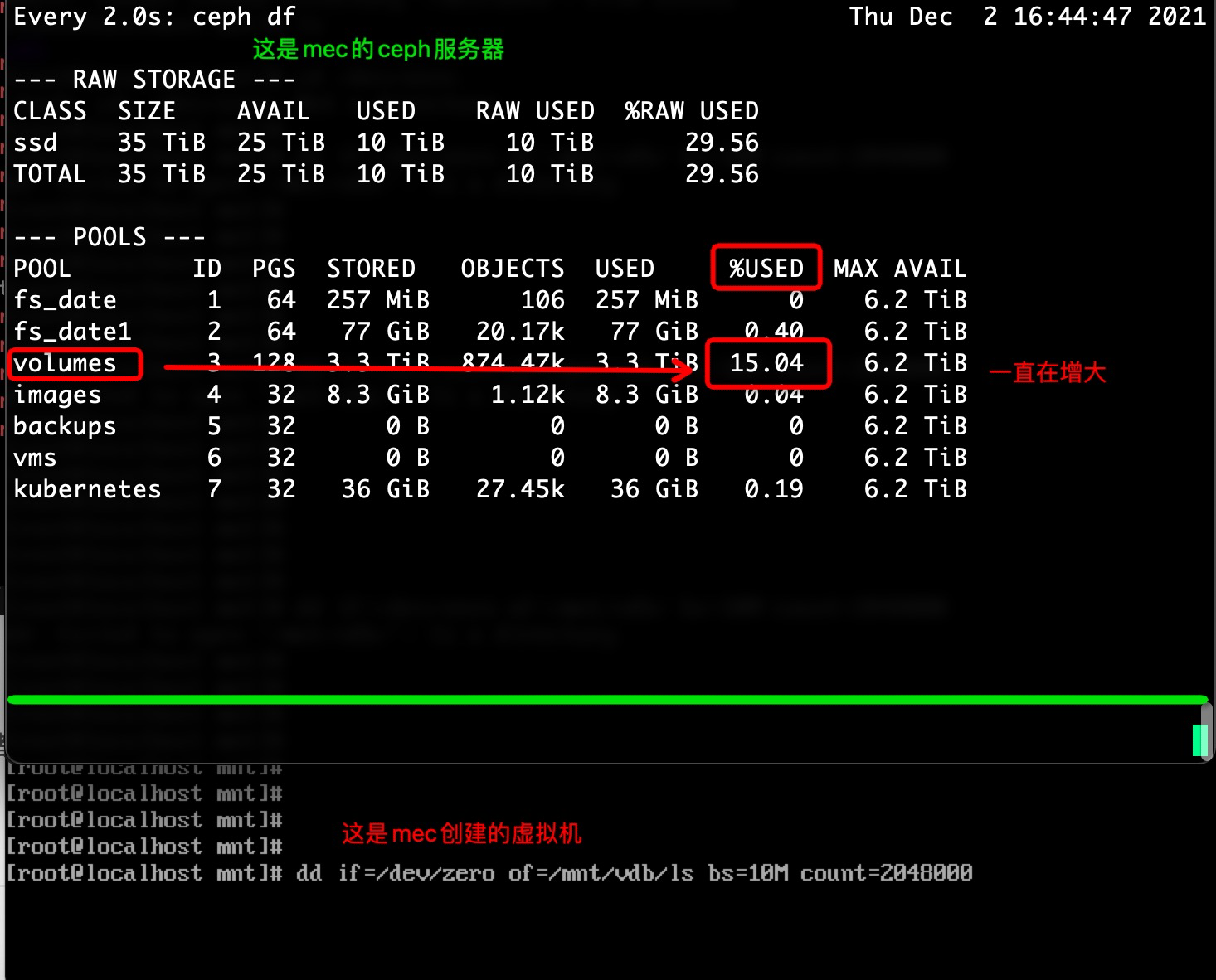Image resolution: width=1216 pixels, height=980 pixels.
Task: Click the 27.45k objects count for kubernetes
Action: (x=520, y=489)
